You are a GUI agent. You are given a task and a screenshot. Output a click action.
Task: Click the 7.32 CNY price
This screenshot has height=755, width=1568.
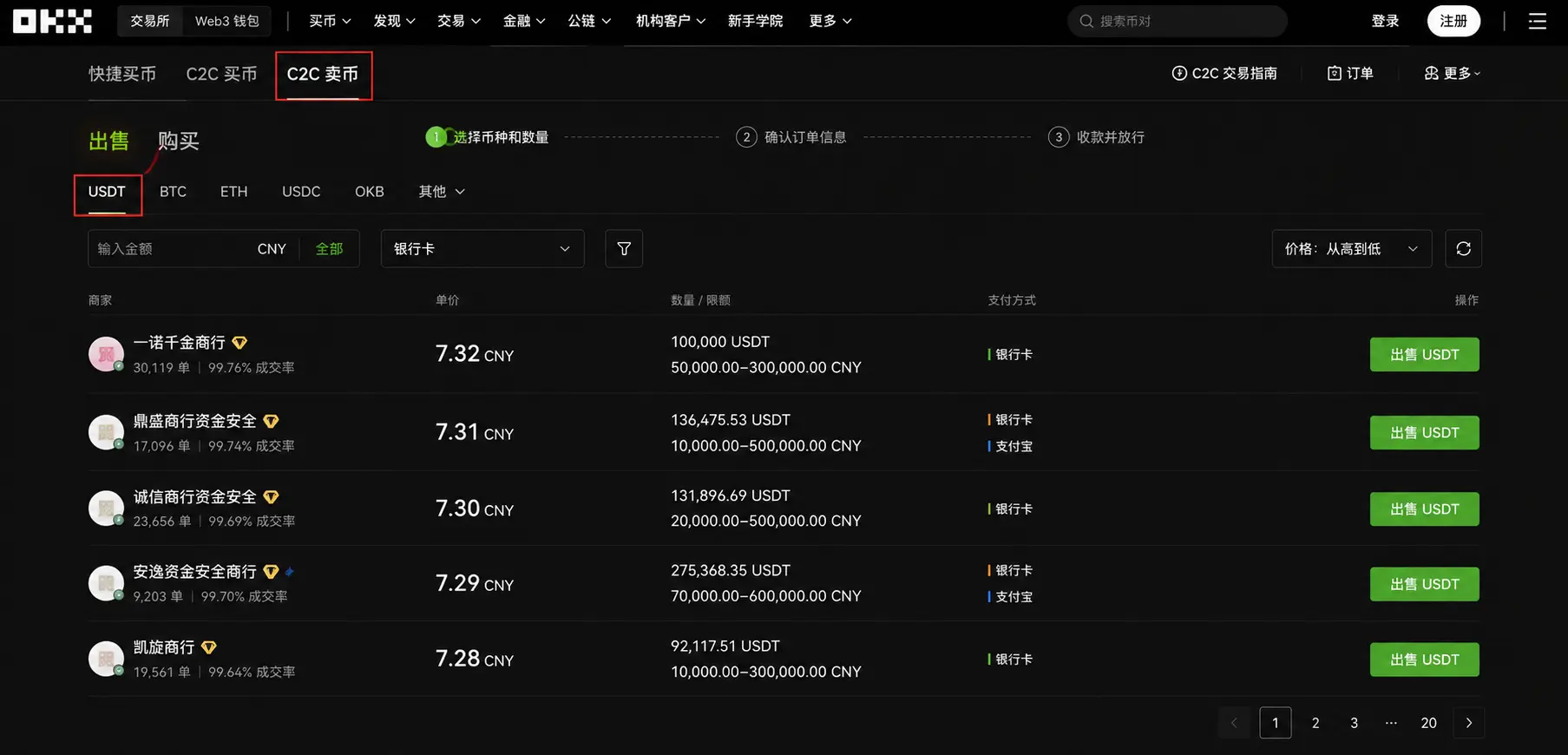[x=474, y=354]
